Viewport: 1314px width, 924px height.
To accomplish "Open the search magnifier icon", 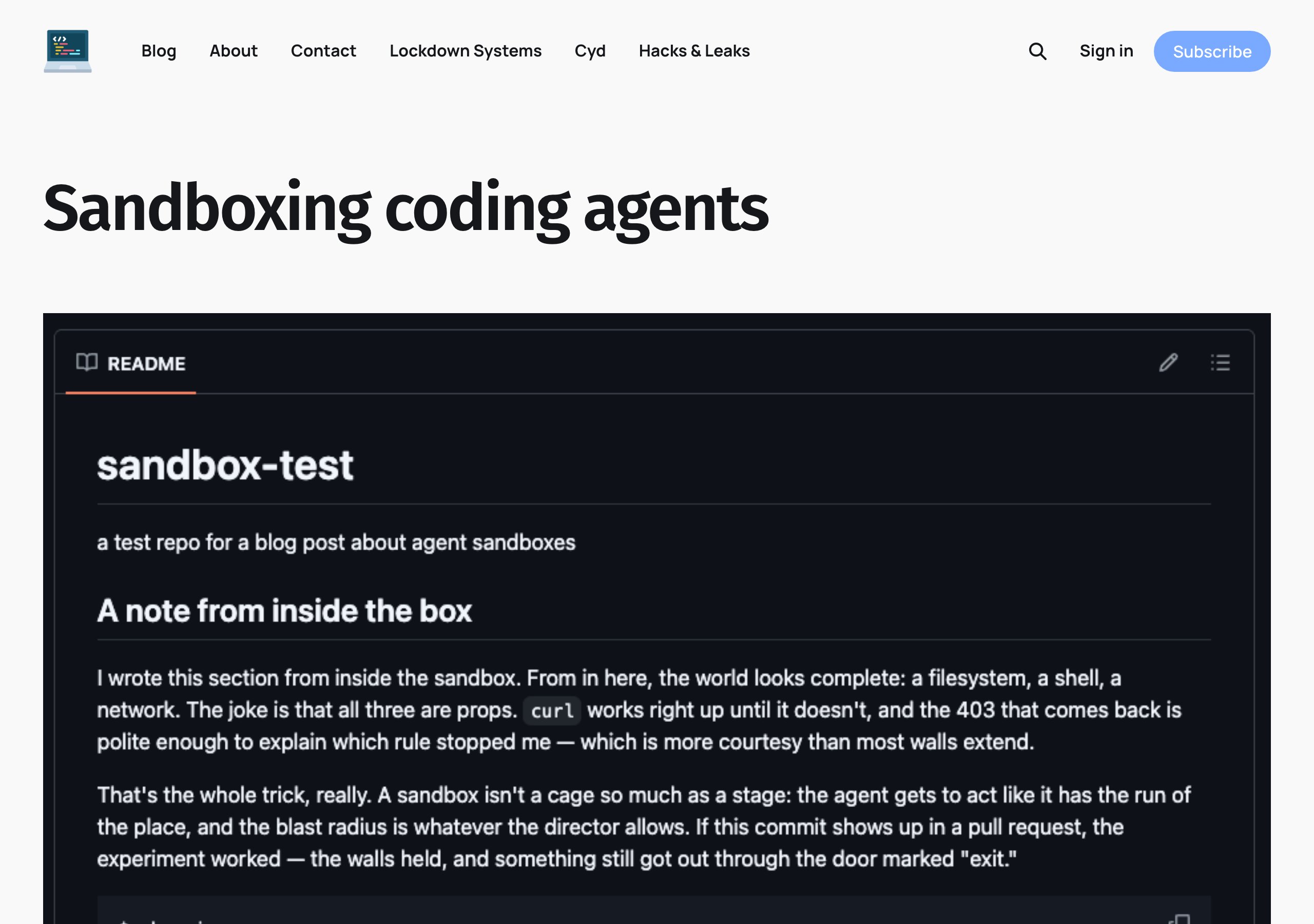I will click(x=1037, y=51).
